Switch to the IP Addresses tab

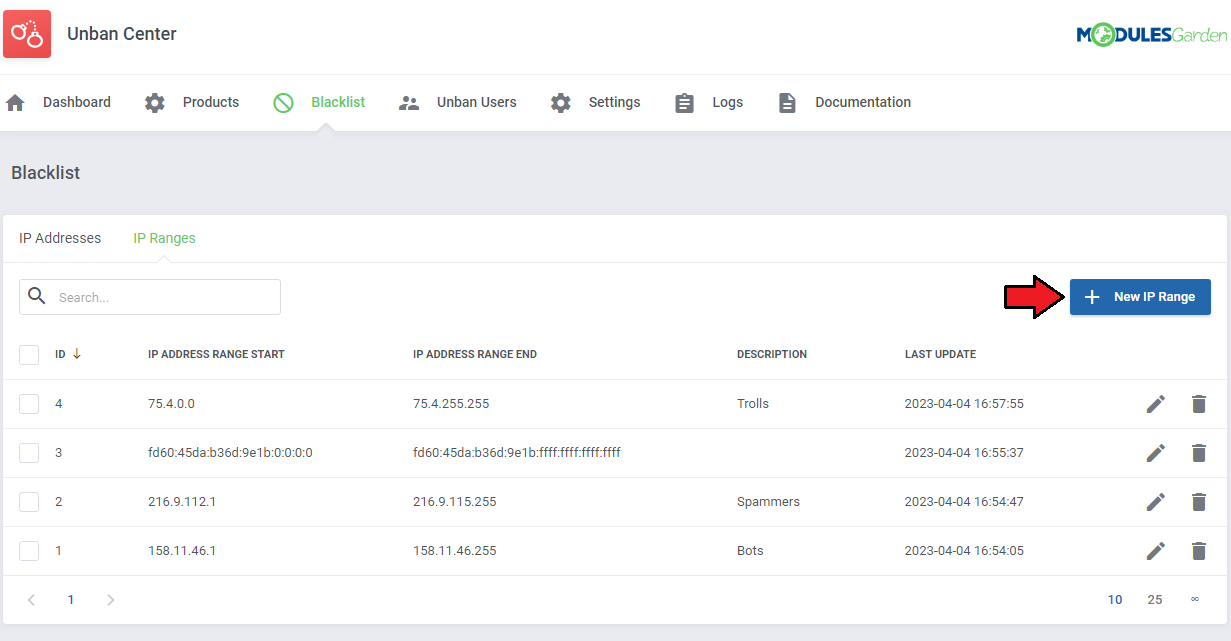click(60, 238)
